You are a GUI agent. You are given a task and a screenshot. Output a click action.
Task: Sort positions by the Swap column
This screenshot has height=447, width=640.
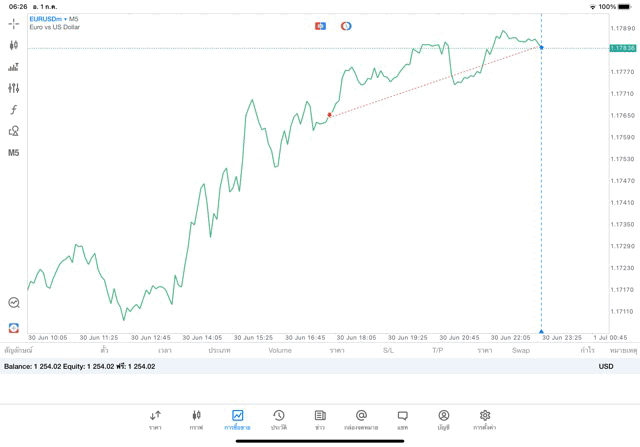tap(520, 351)
